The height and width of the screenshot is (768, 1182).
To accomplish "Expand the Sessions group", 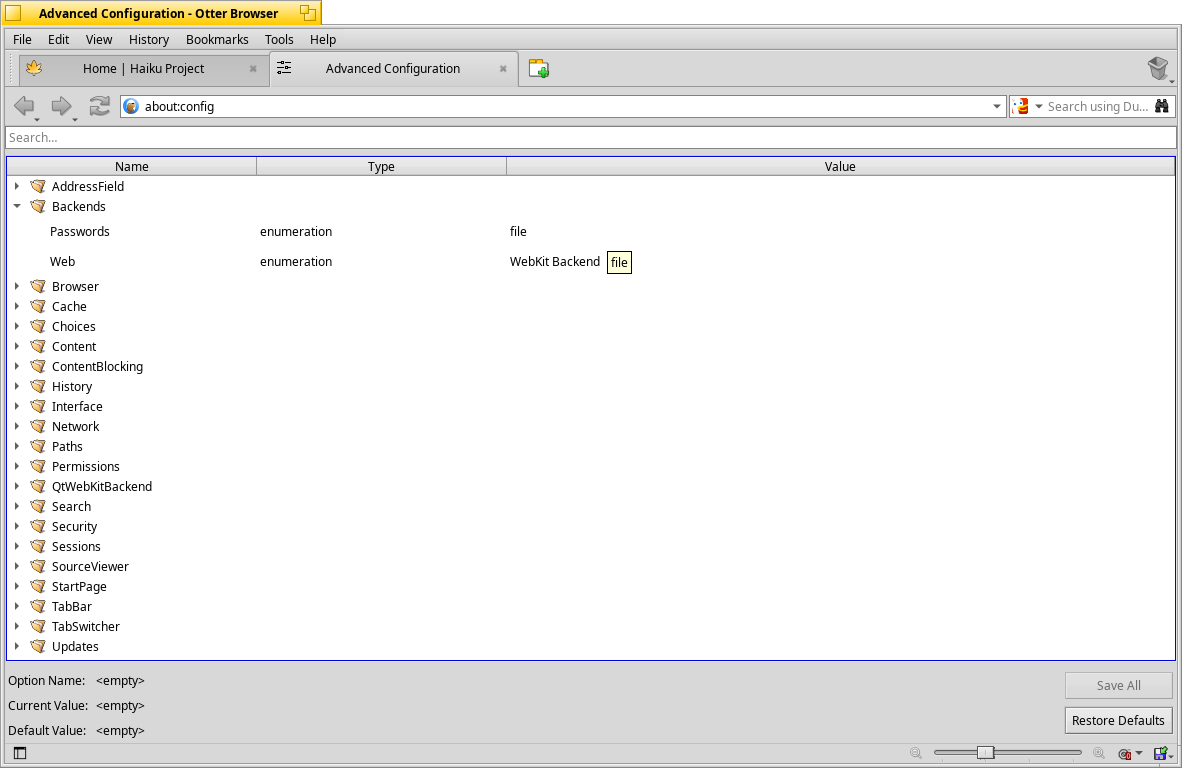I will 17,546.
